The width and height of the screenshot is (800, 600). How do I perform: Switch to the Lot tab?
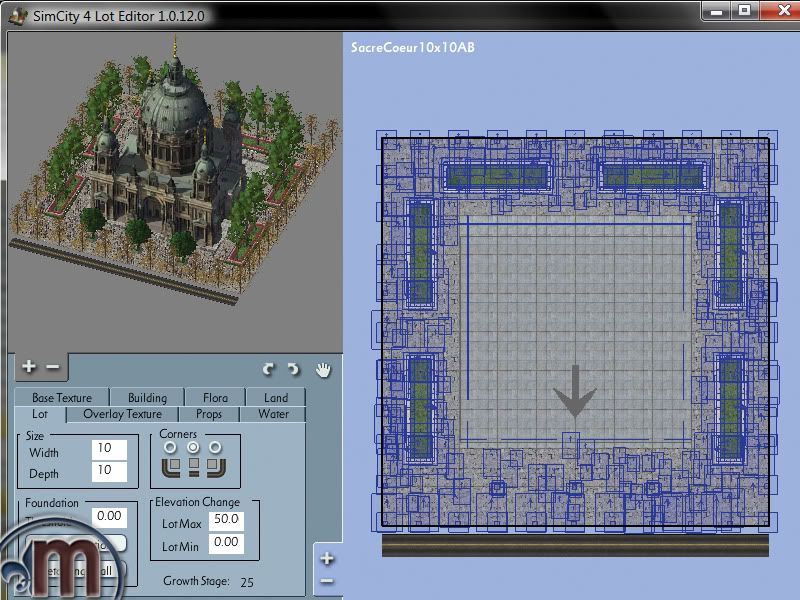click(40, 414)
